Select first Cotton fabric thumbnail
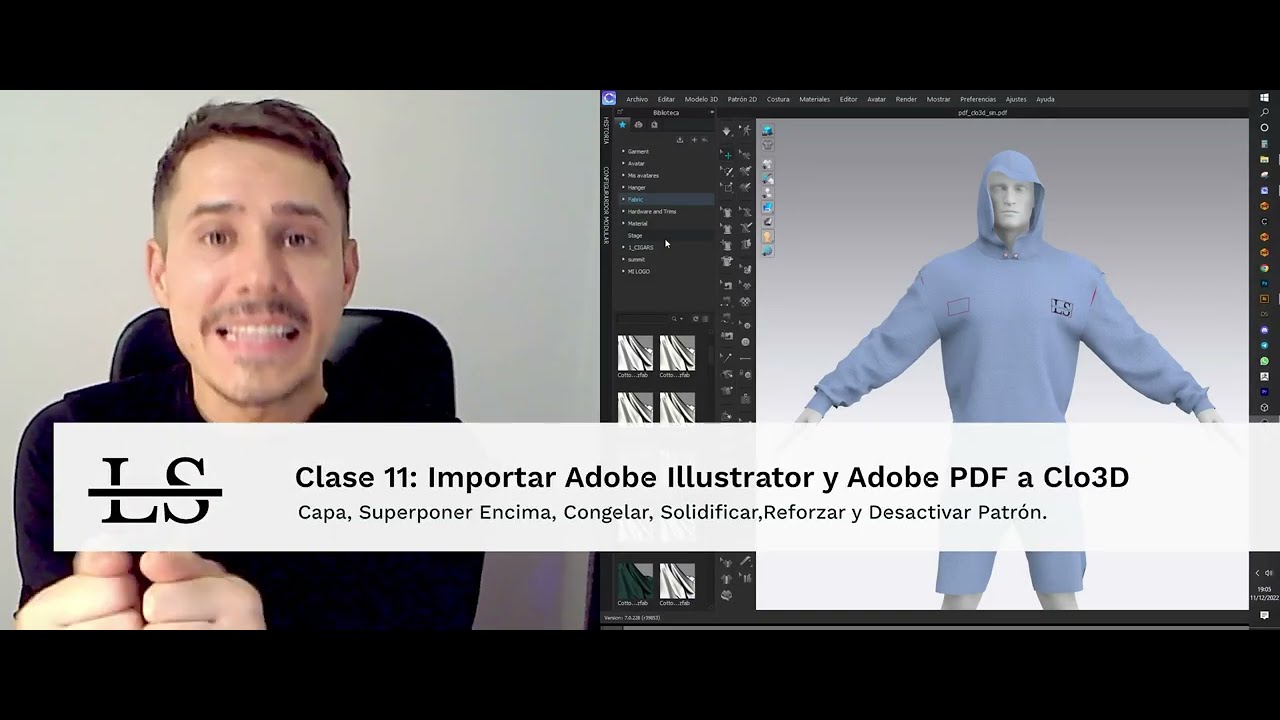Viewport: 1280px width, 720px height. point(635,353)
